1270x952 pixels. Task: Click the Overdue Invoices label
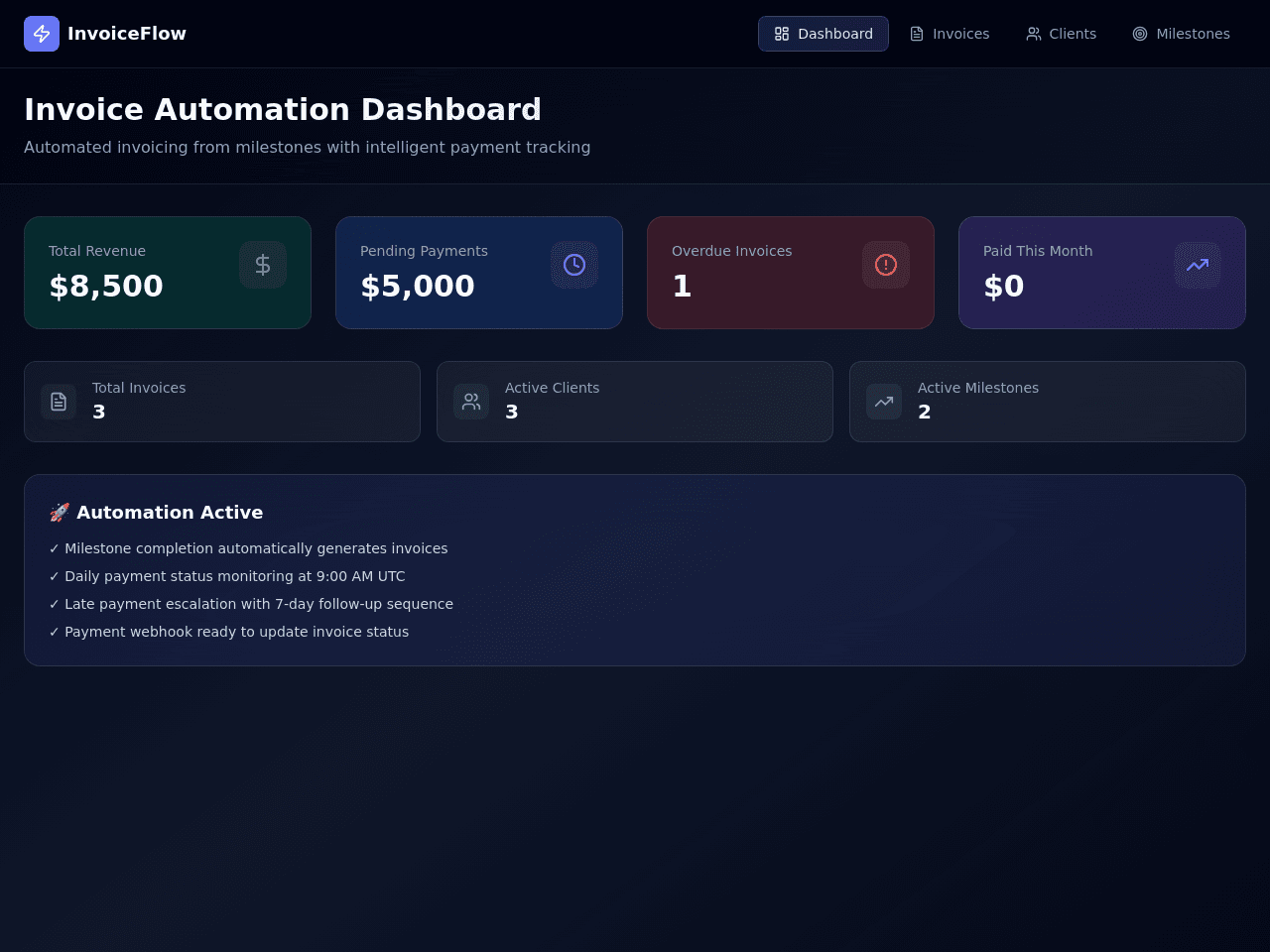(732, 251)
